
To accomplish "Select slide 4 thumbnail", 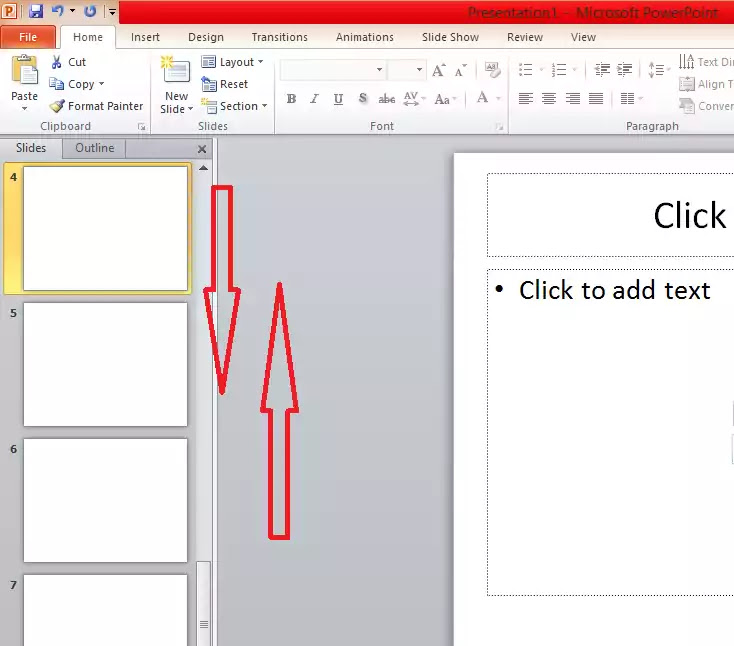I will [105, 228].
